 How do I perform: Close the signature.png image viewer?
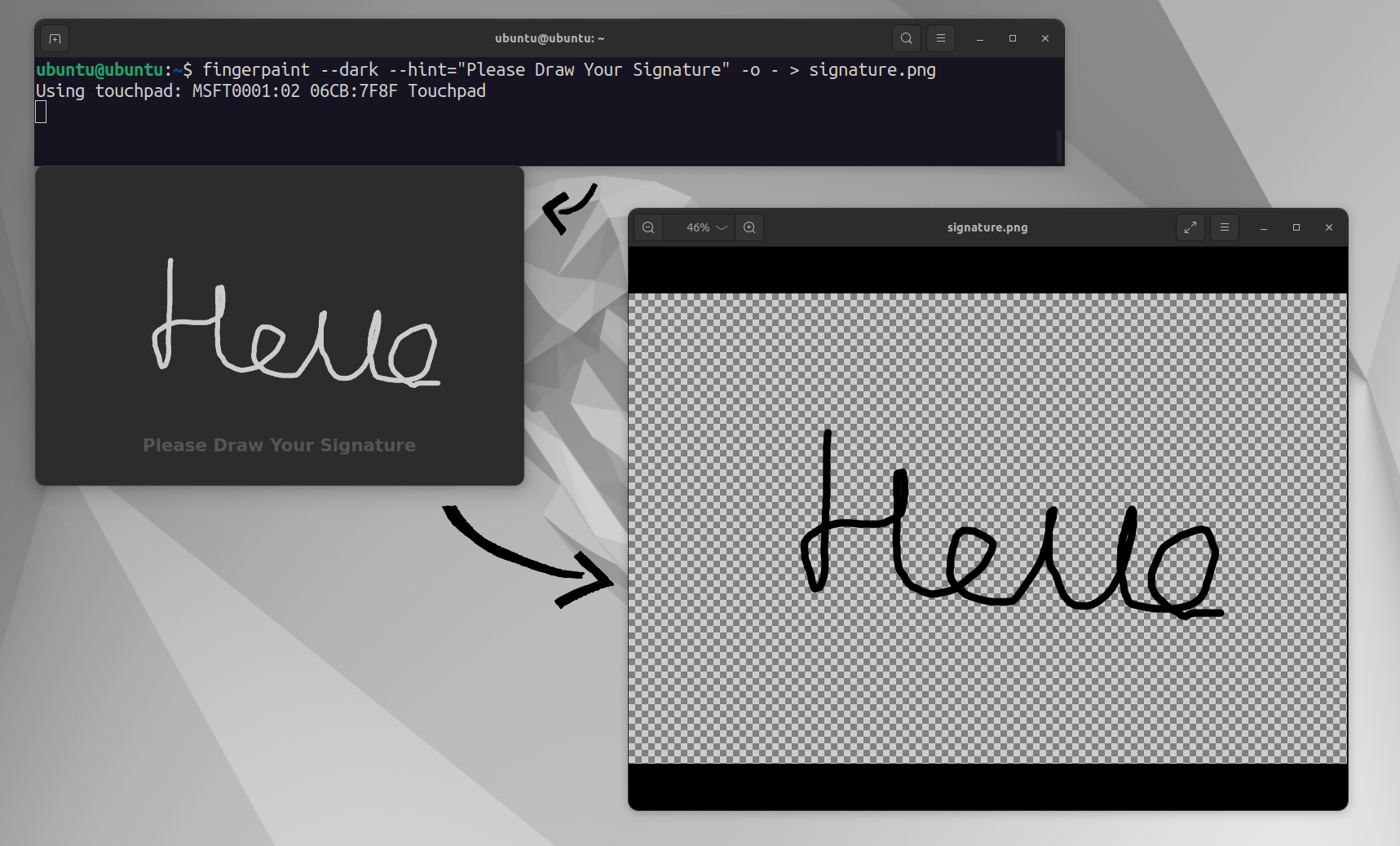[x=1329, y=227]
